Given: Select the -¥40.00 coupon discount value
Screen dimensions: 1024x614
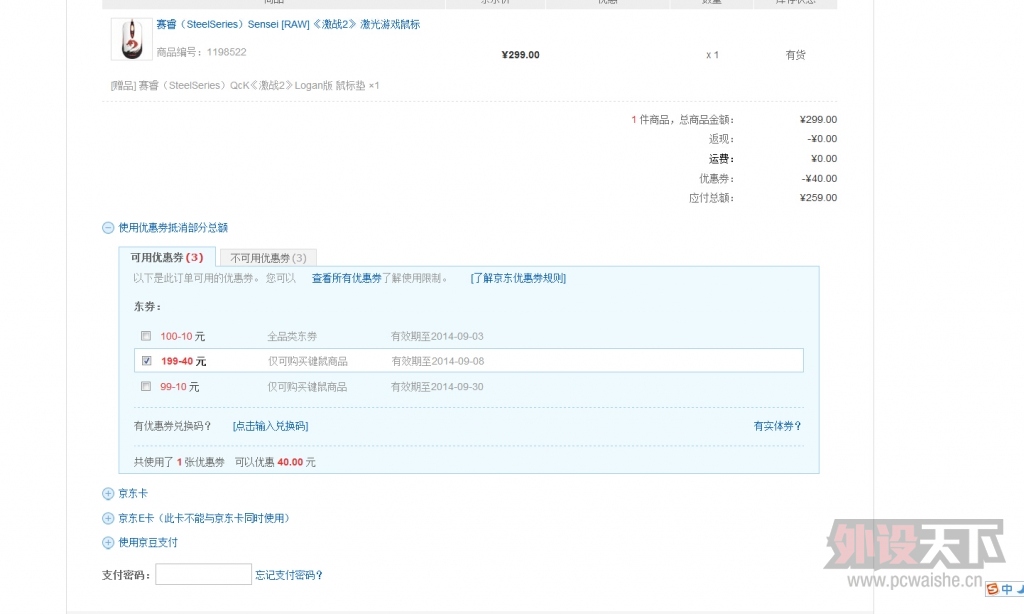Looking at the screenshot, I should click(x=819, y=178).
